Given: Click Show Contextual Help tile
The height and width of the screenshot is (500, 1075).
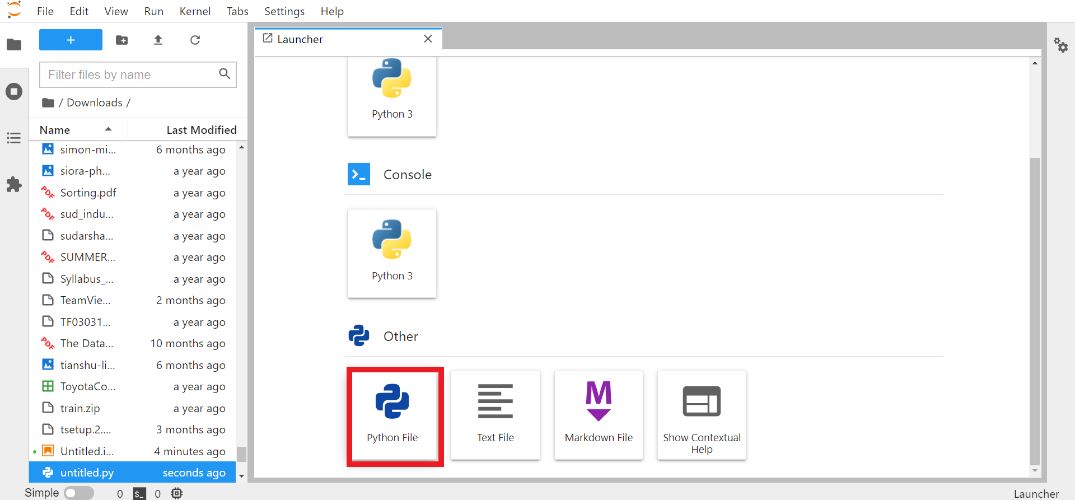Looking at the screenshot, I should (701, 415).
